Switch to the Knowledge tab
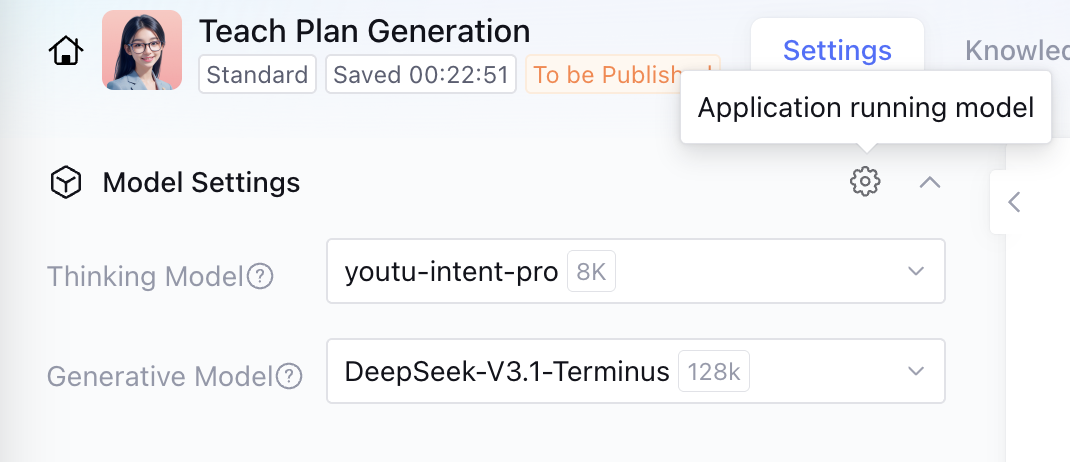 point(1016,50)
